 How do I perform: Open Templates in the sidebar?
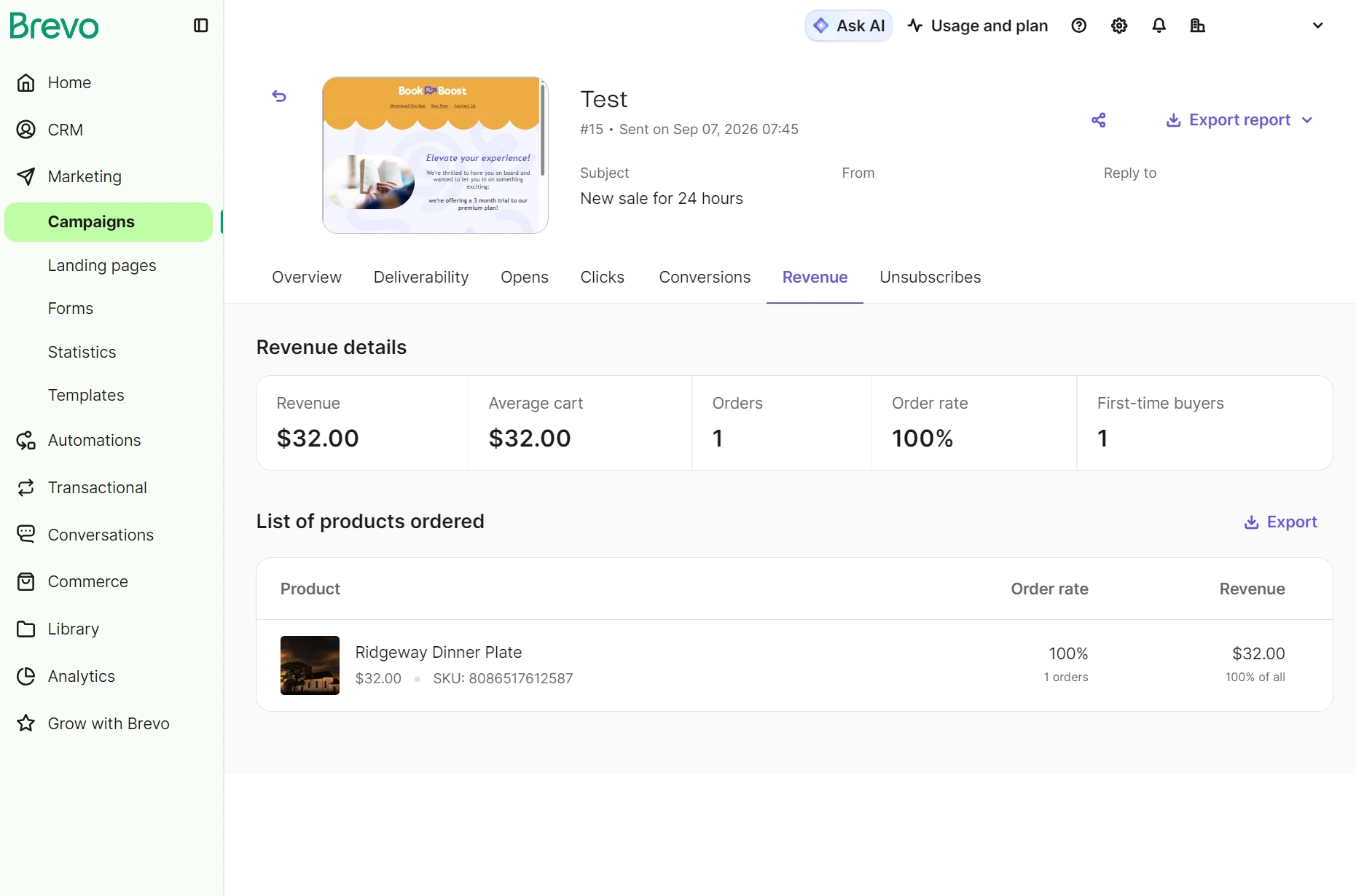click(x=86, y=396)
